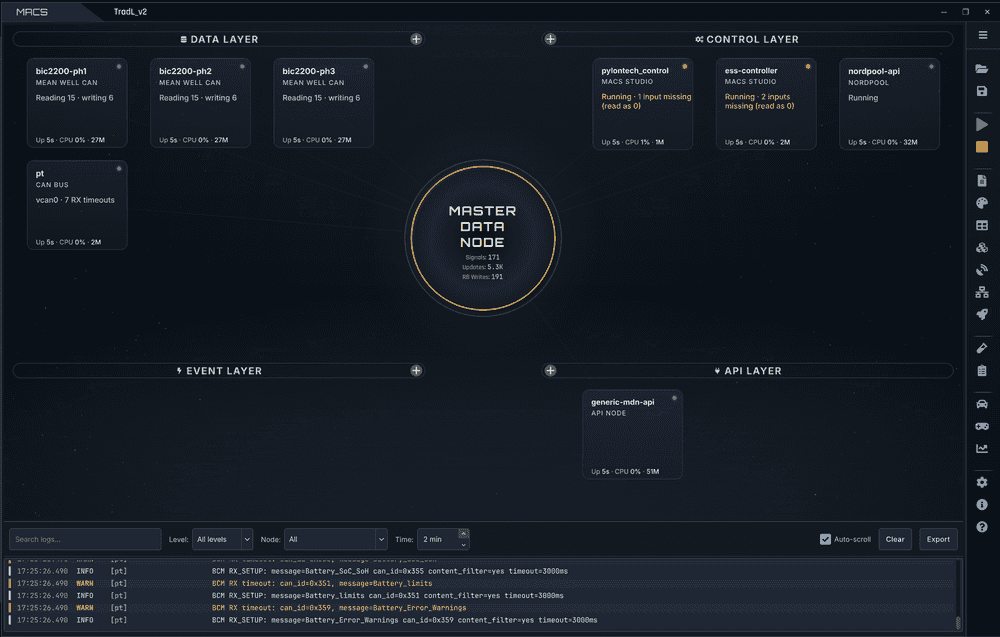Select the generic-mdn-api node card
This screenshot has height=637, width=1000.
[x=633, y=435]
